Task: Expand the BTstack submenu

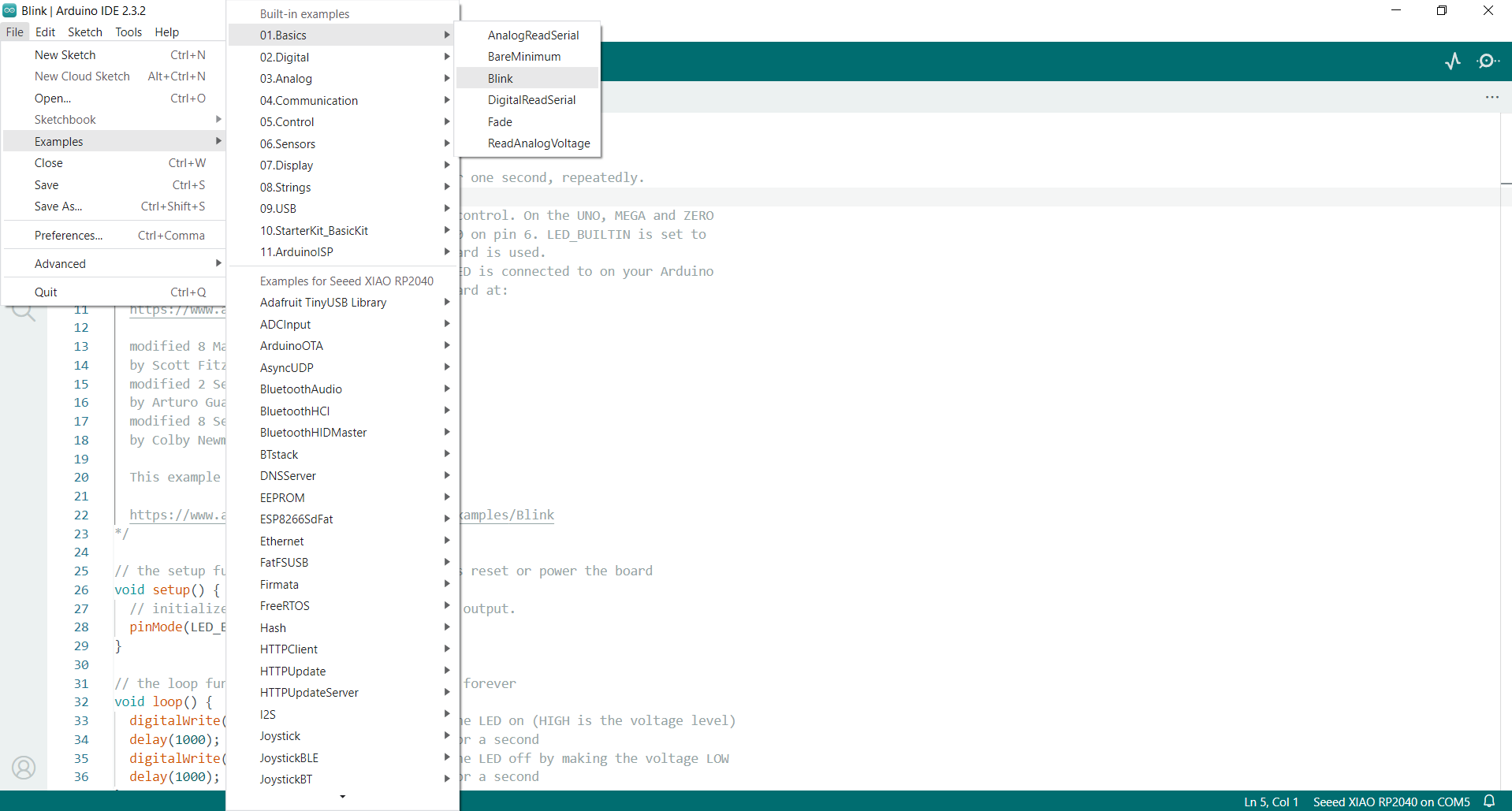Action: point(343,455)
